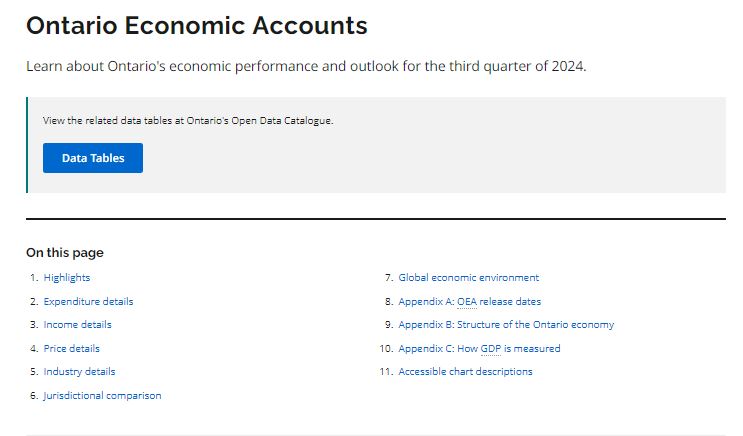Click the Data Tables button
This screenshot has width=743, height=436.
[x=93, y=158]
